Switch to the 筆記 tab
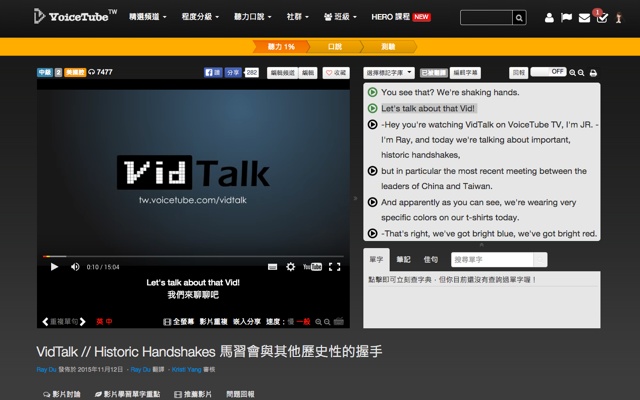Screen dimensions: 640x400 pos(403,260)
